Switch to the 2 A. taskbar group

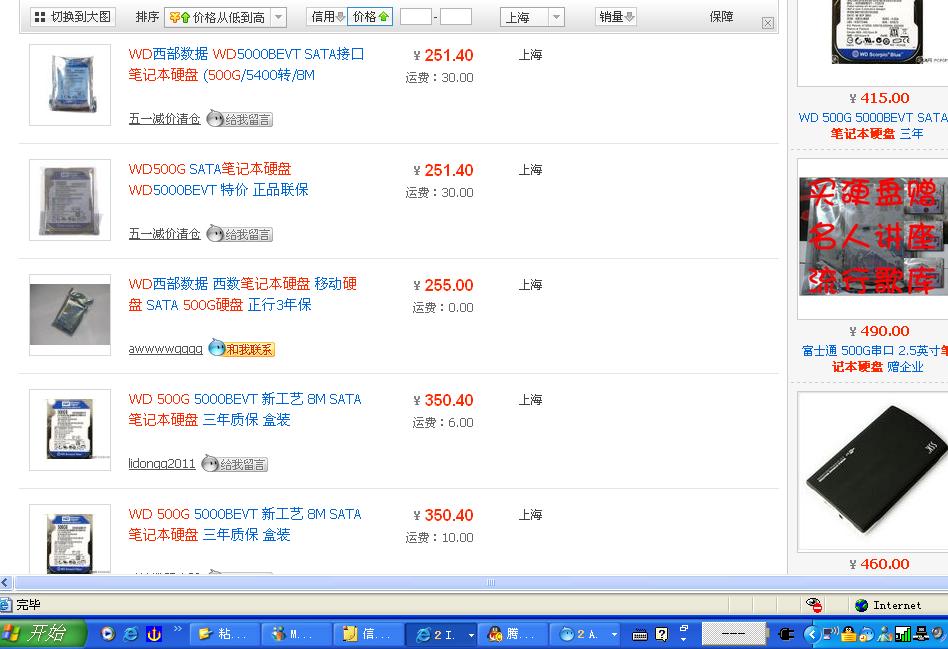coord(585,634)
